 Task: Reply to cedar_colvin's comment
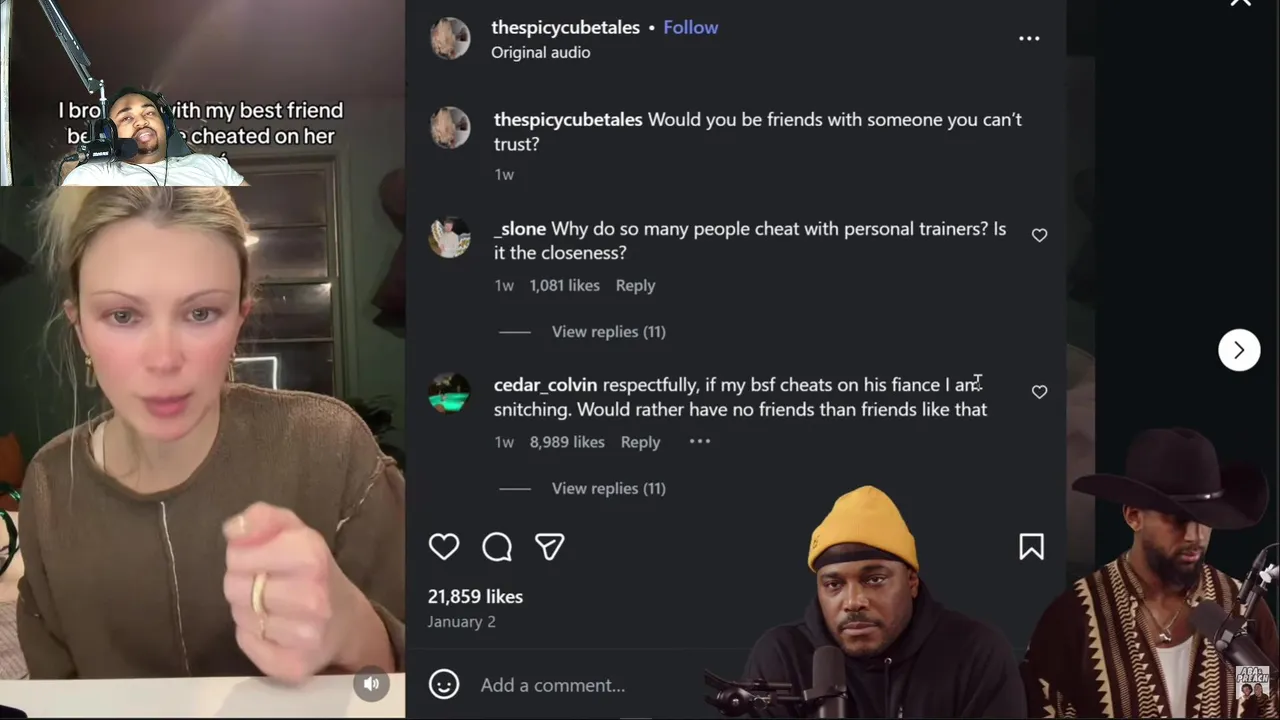(x=640, y=441)
